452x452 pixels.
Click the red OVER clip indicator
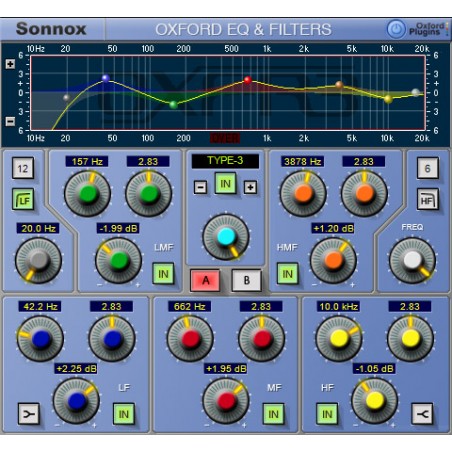pos(225,138)
